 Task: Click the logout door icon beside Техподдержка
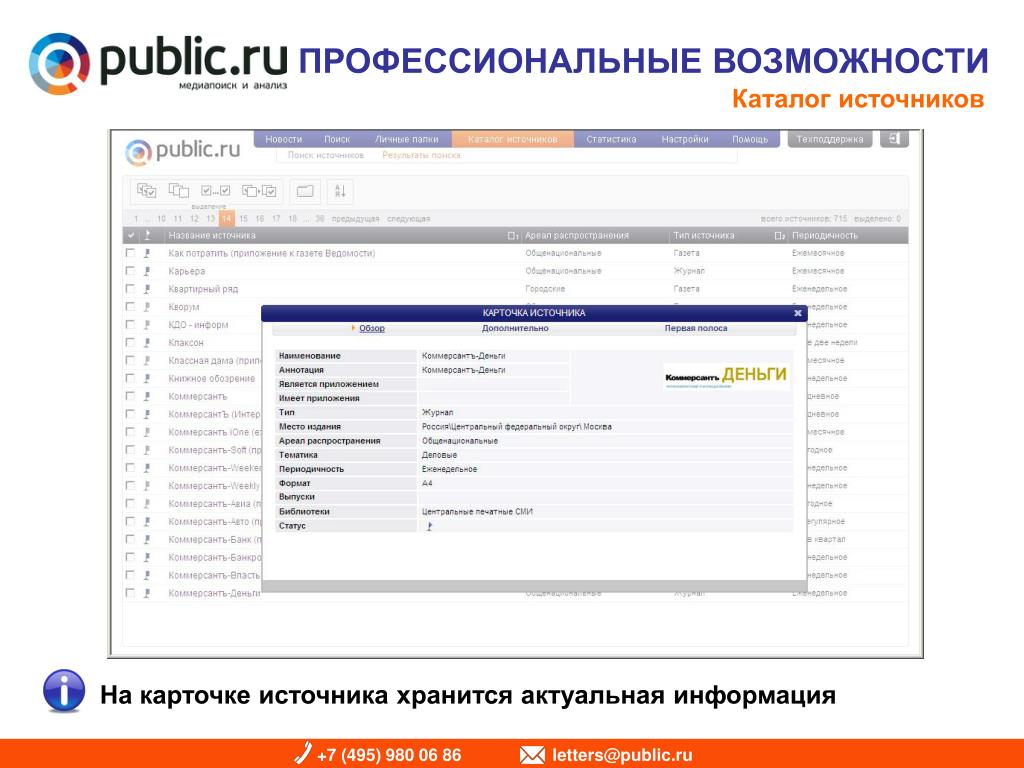(894, 139)
